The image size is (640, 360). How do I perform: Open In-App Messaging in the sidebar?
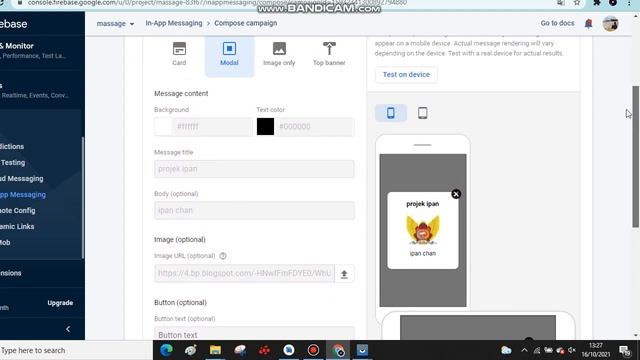(23, 195)
